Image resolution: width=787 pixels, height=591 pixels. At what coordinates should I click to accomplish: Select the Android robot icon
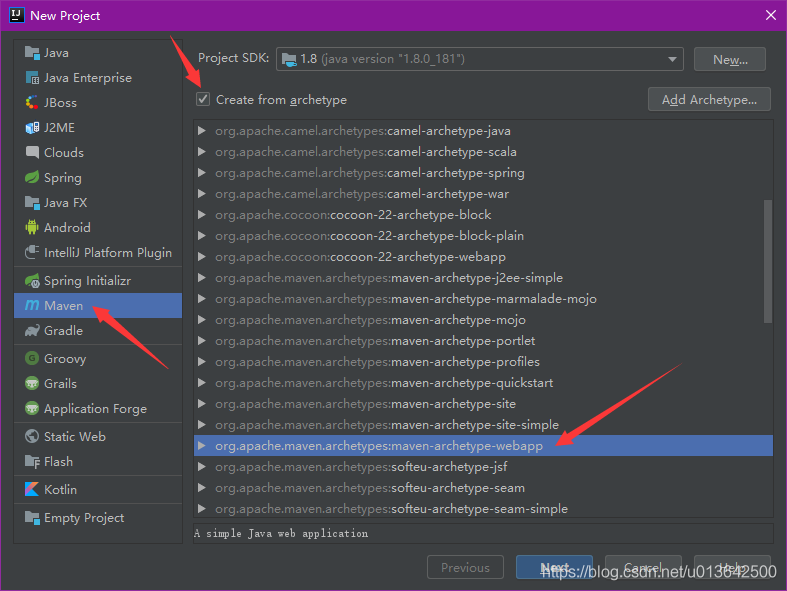pos(32,227)
